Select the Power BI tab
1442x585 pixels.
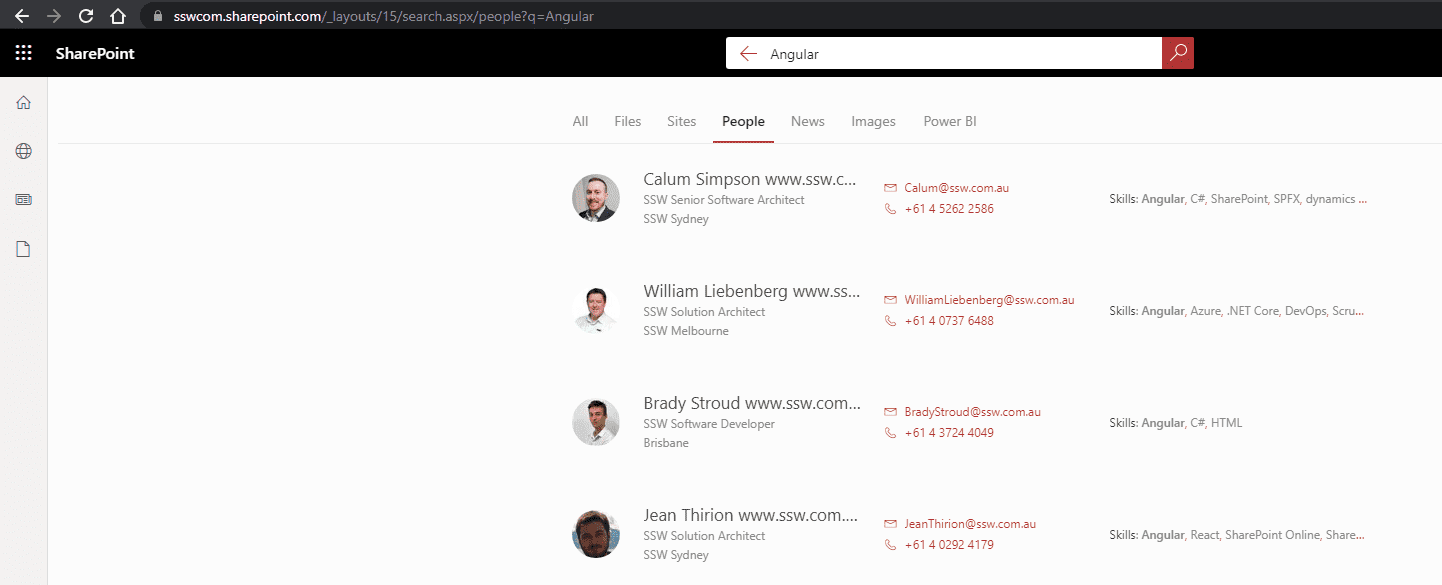pyautogui.click(x=949, y=121)
